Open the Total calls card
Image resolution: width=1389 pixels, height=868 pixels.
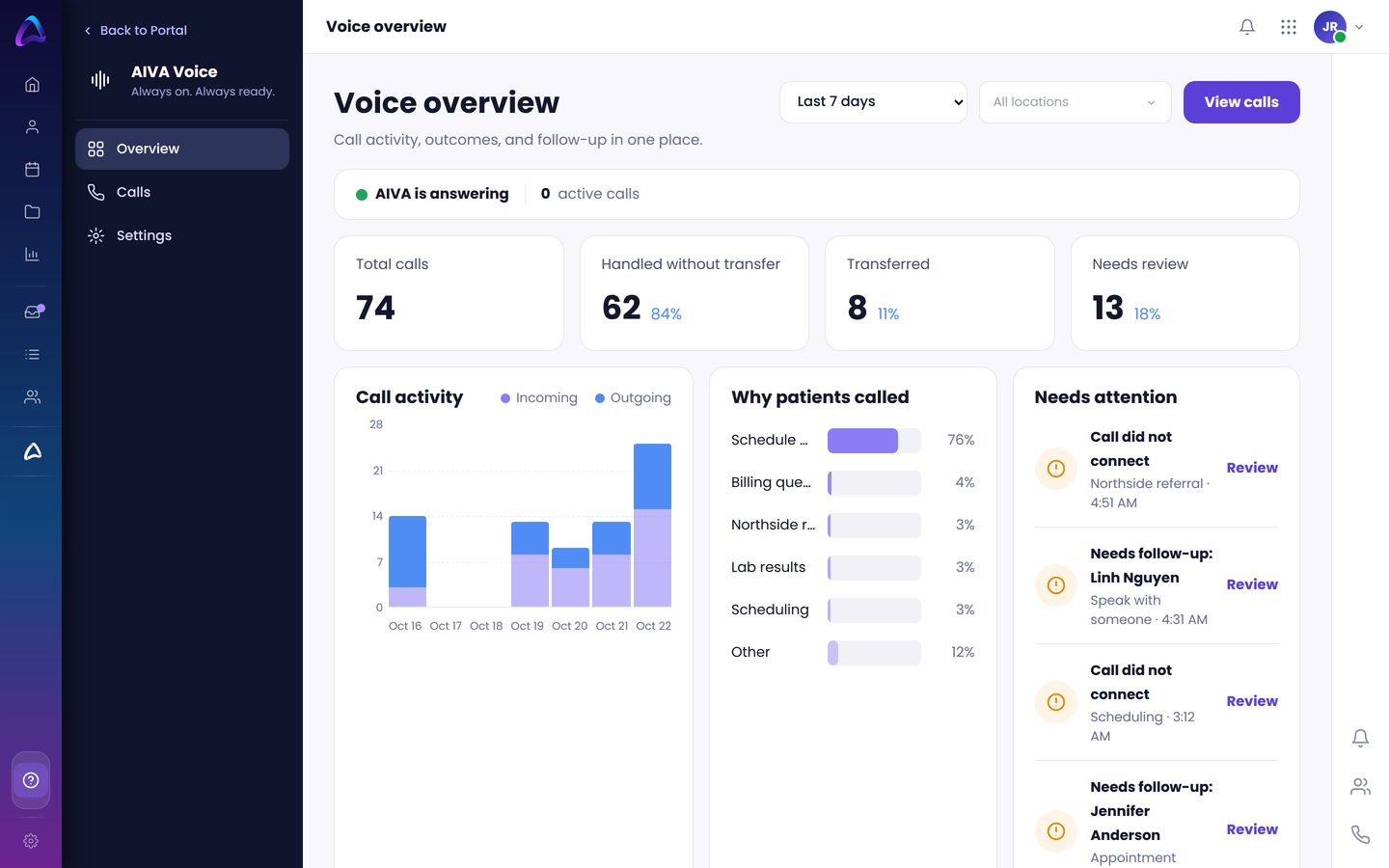pos(449,293)
